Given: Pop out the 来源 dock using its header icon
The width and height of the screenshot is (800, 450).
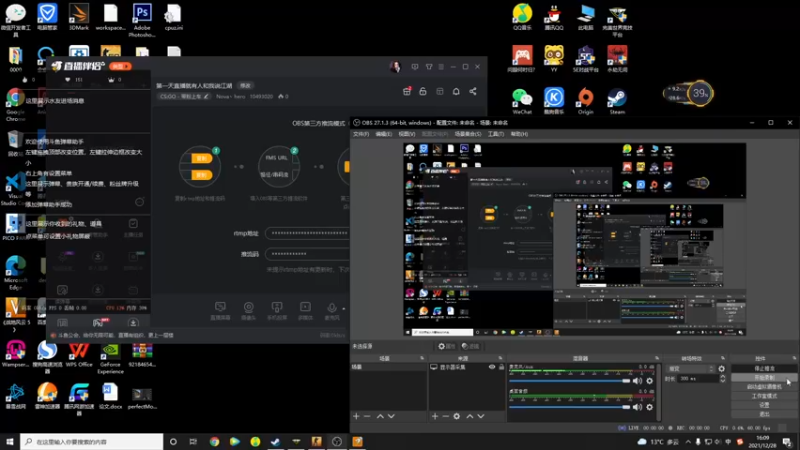Looking at the screenshot, I should (x=500, y=358).
